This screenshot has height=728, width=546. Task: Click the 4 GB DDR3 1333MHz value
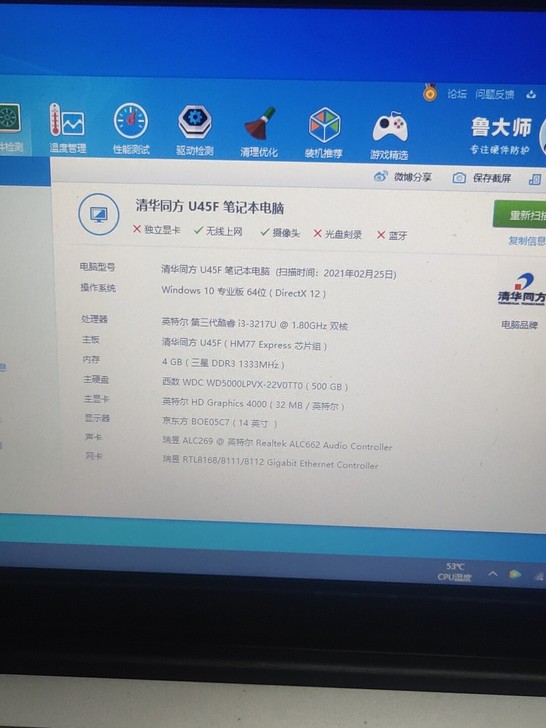tap(223, 363)
